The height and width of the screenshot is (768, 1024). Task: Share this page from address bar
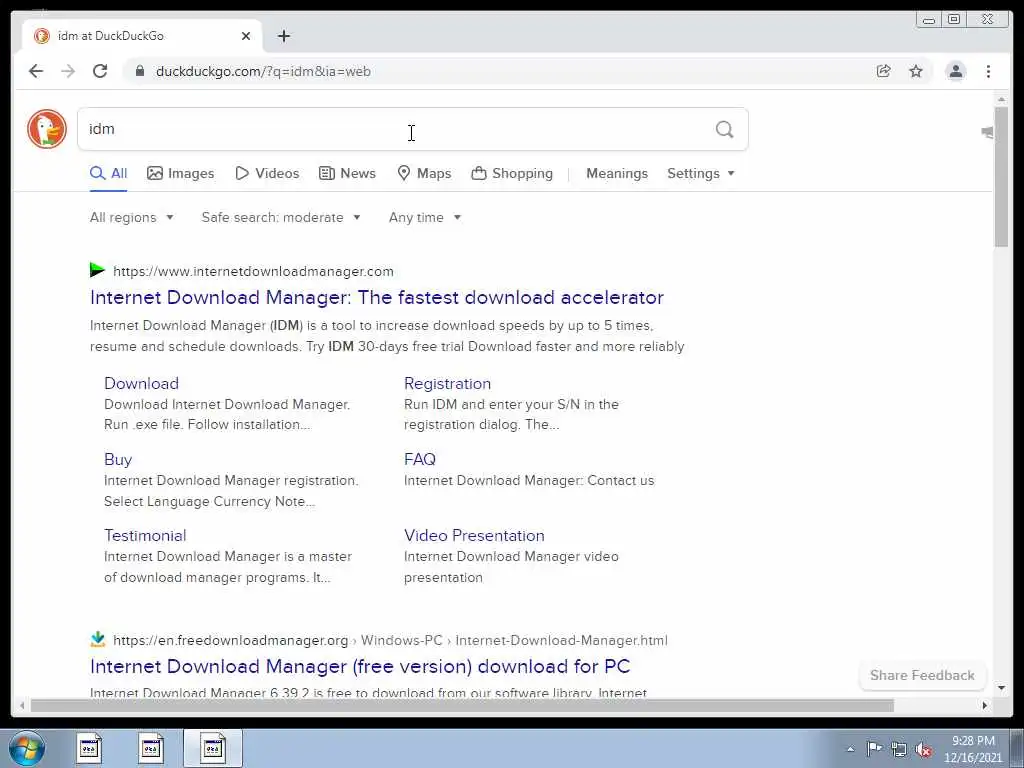[x=884, y=71]
